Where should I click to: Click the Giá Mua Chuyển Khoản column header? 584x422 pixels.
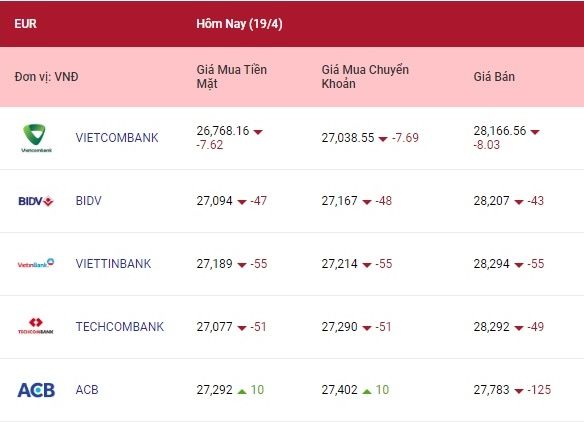[x=365, y=77]
